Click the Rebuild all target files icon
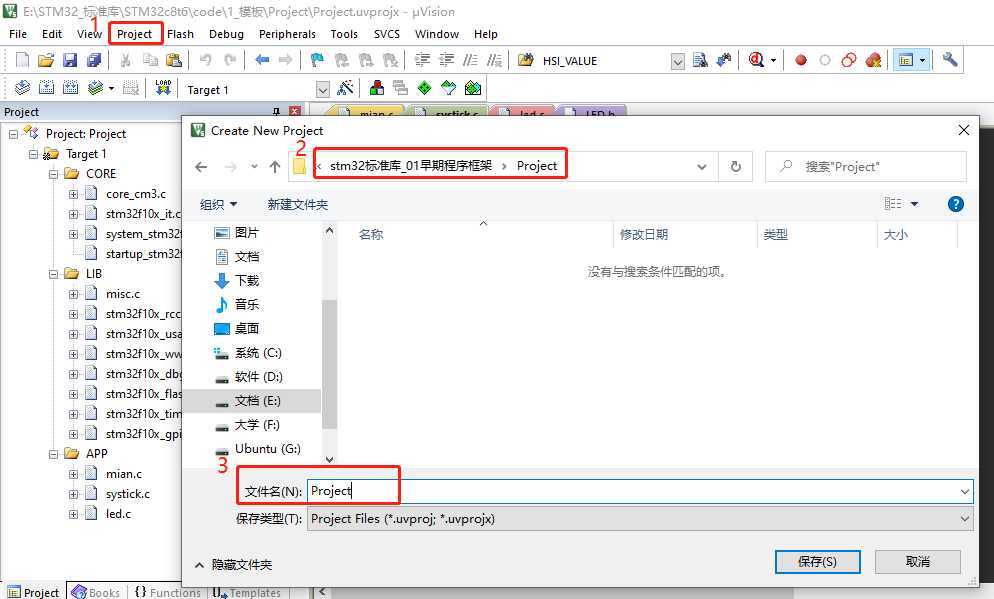The width and height of the screenshot is (994, 599). tap(70, 88)
